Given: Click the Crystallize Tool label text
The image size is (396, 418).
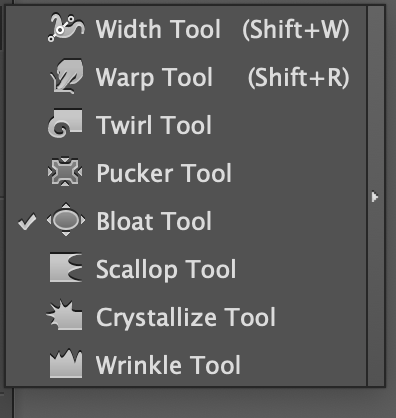Looking at the screenshot, I should click(x=186, y=318).
